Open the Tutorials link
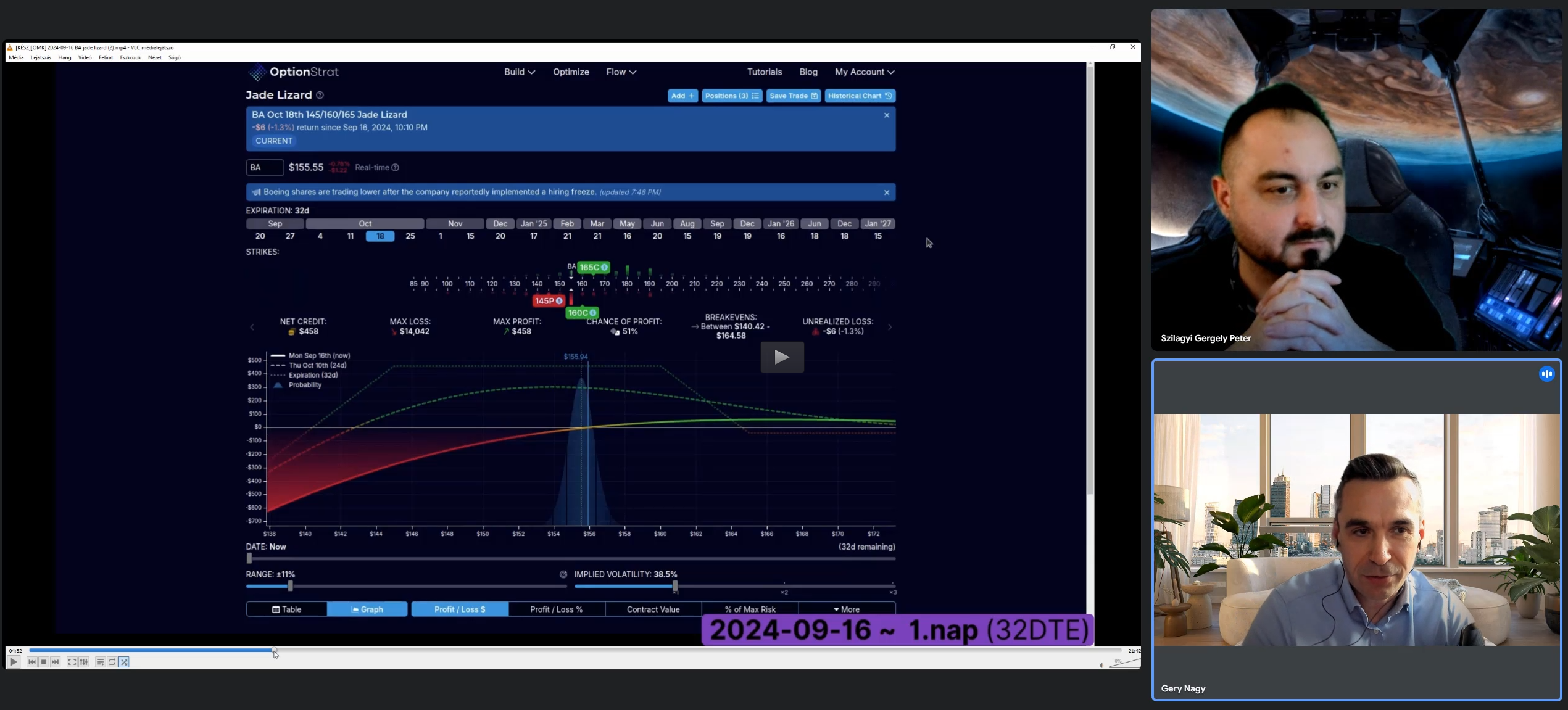Image resolution: width=1568 pixels, height=710 pixels. [764, 72]
